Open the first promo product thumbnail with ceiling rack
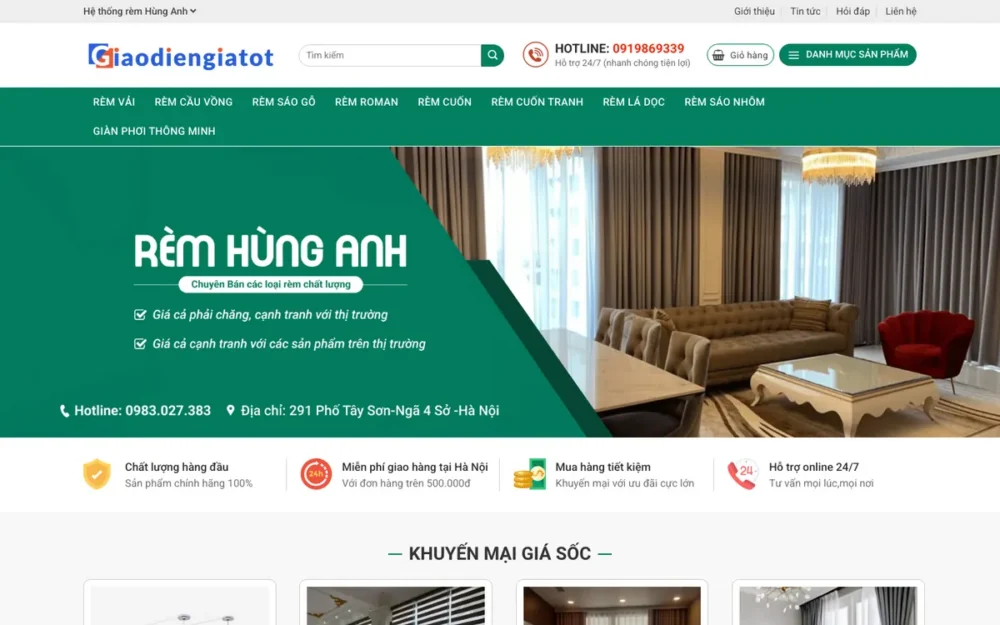This screenshot has width=1000, height=625. coord(180,605)
